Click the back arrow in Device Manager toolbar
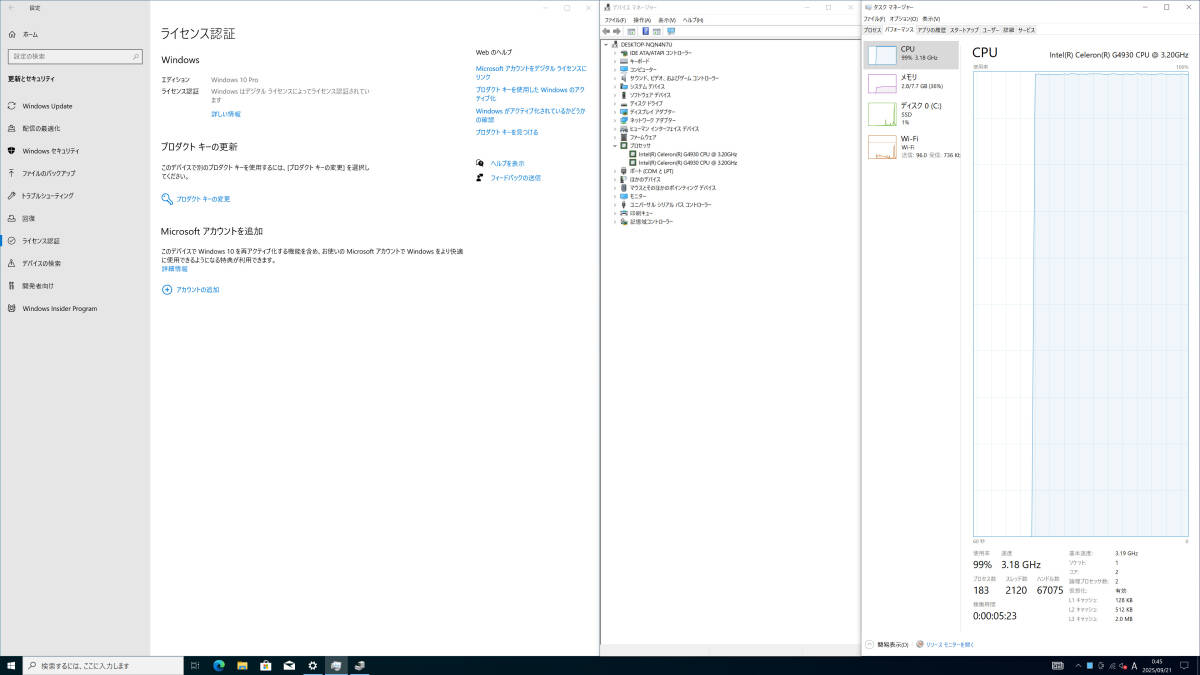1200x675 pixels. coord(605,31)
